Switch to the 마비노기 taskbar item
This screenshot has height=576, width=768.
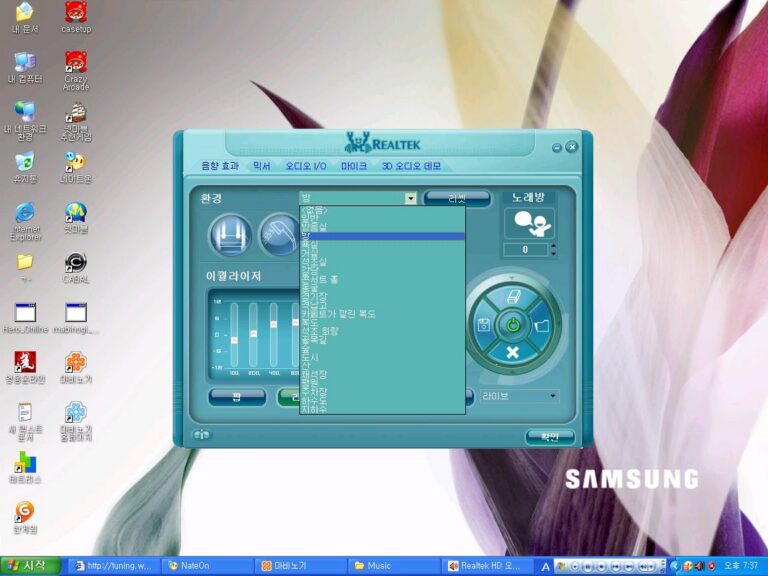301,566
